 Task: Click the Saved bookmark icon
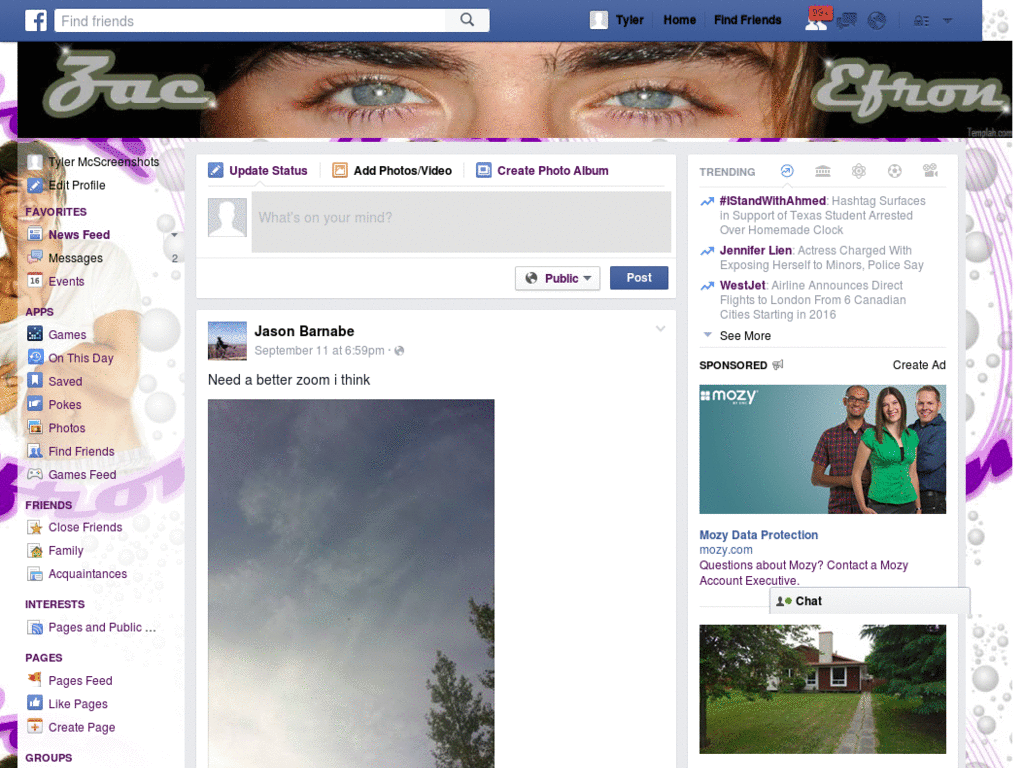coord(35,381)
